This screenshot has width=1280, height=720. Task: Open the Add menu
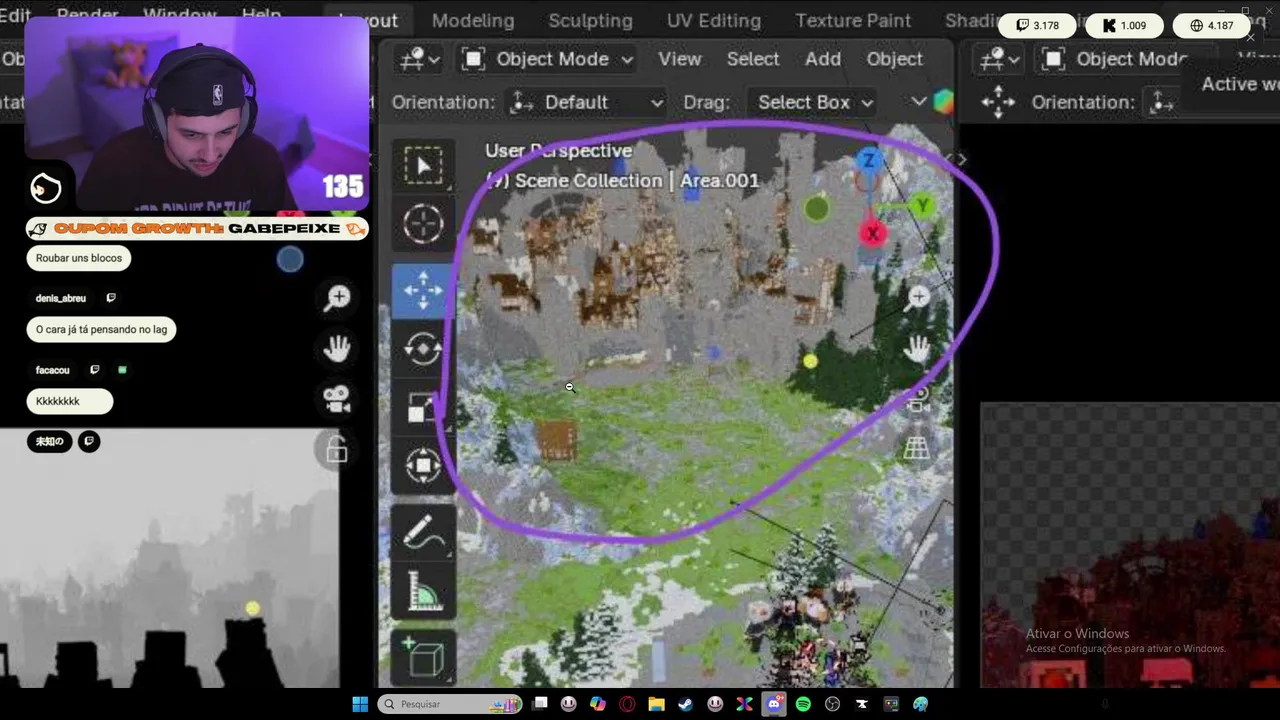pyautogui.click(x=823, y=59)
